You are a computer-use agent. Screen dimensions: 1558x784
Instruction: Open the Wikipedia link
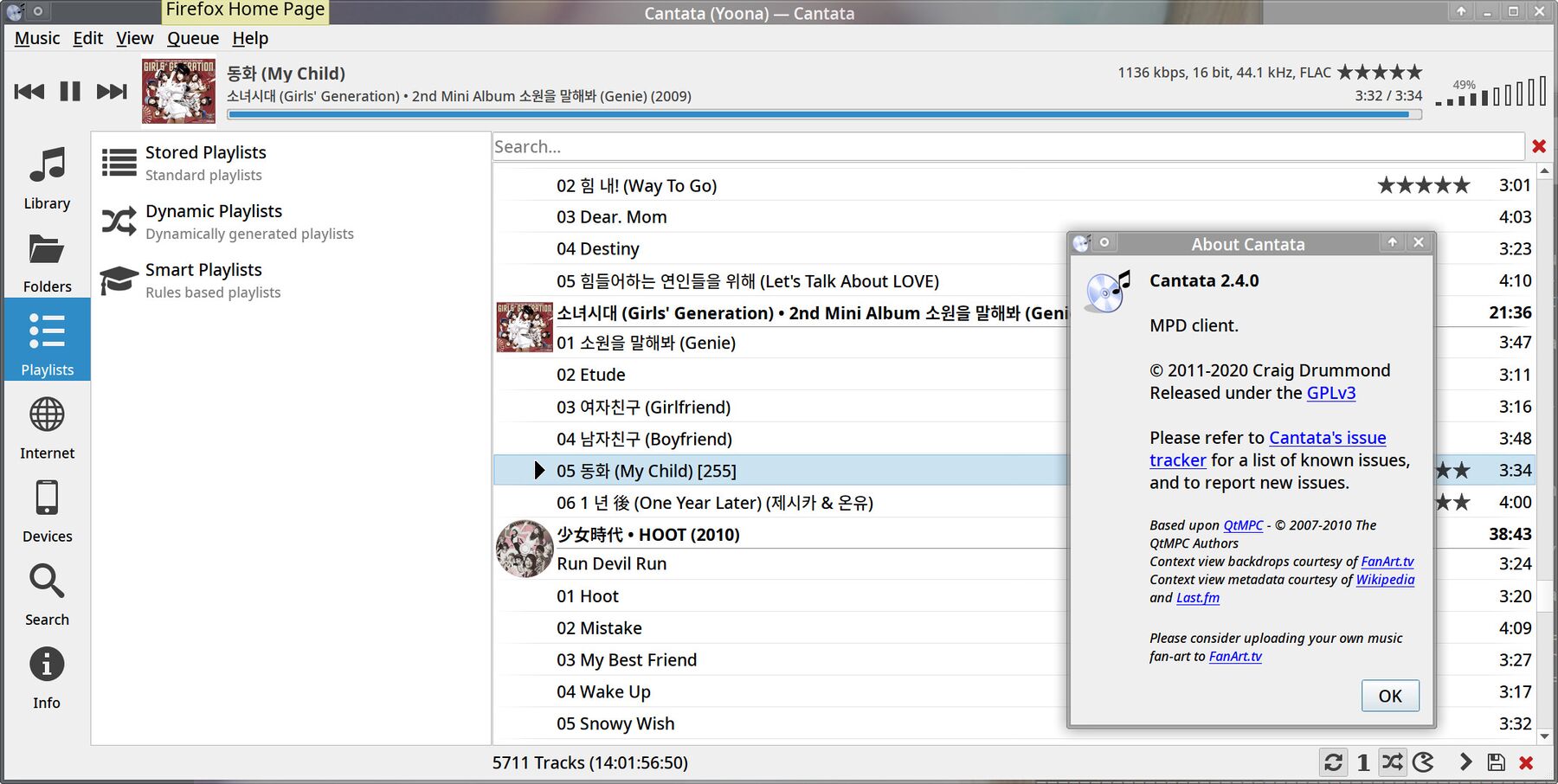click(x=1385, y=580)
